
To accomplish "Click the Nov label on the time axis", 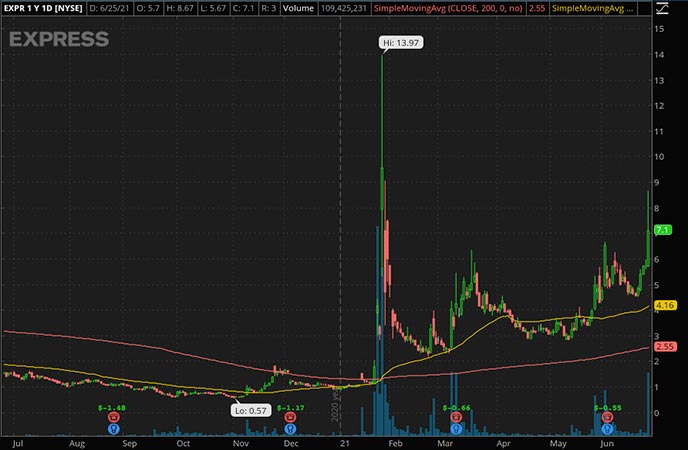I will [241, 443].
